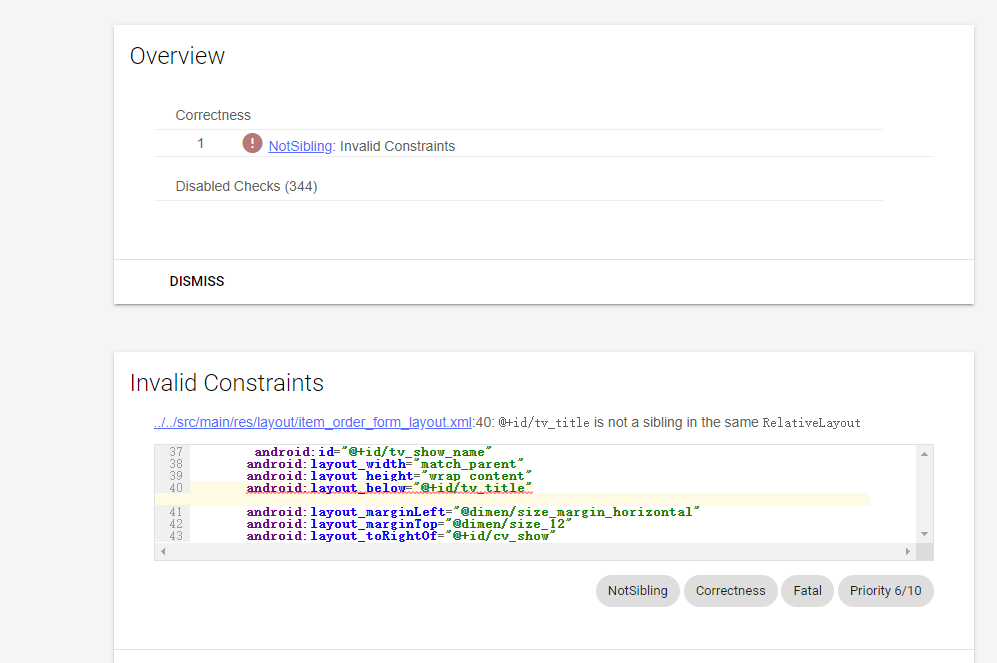Expand the Disabled Checks (344) section
Screen dimensions: 997x663
pos(246,186)
